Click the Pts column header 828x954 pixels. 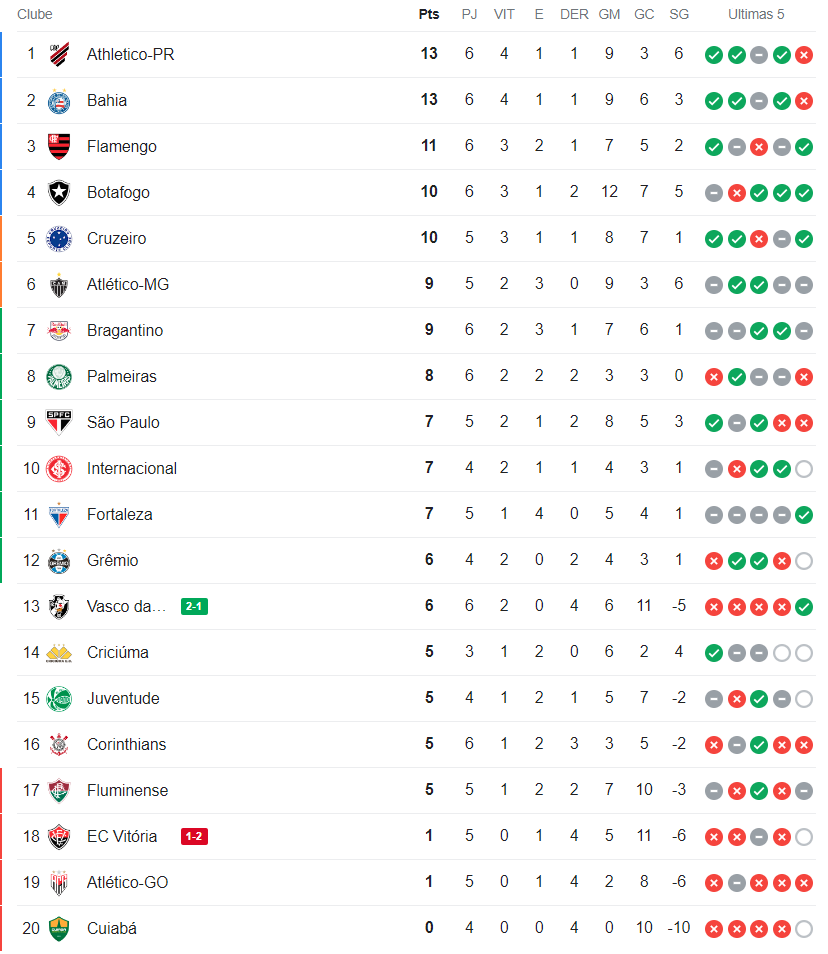(x=429, y=14)
